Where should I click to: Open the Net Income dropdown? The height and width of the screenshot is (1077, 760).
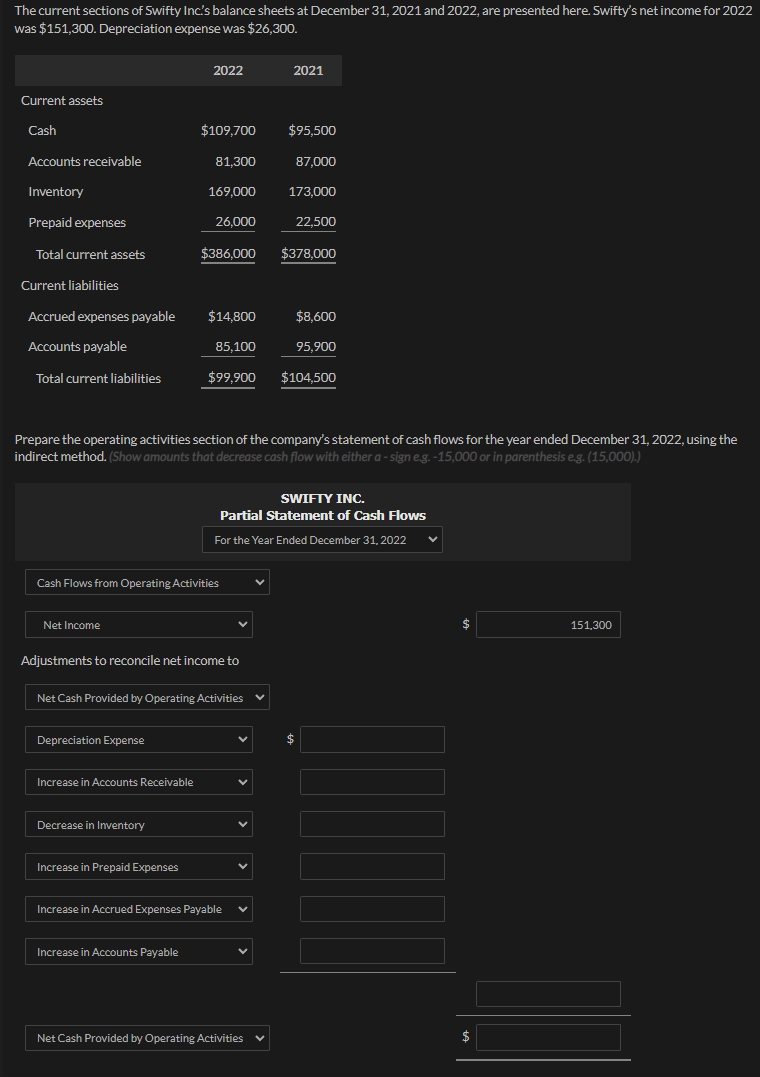click(139, 625)
